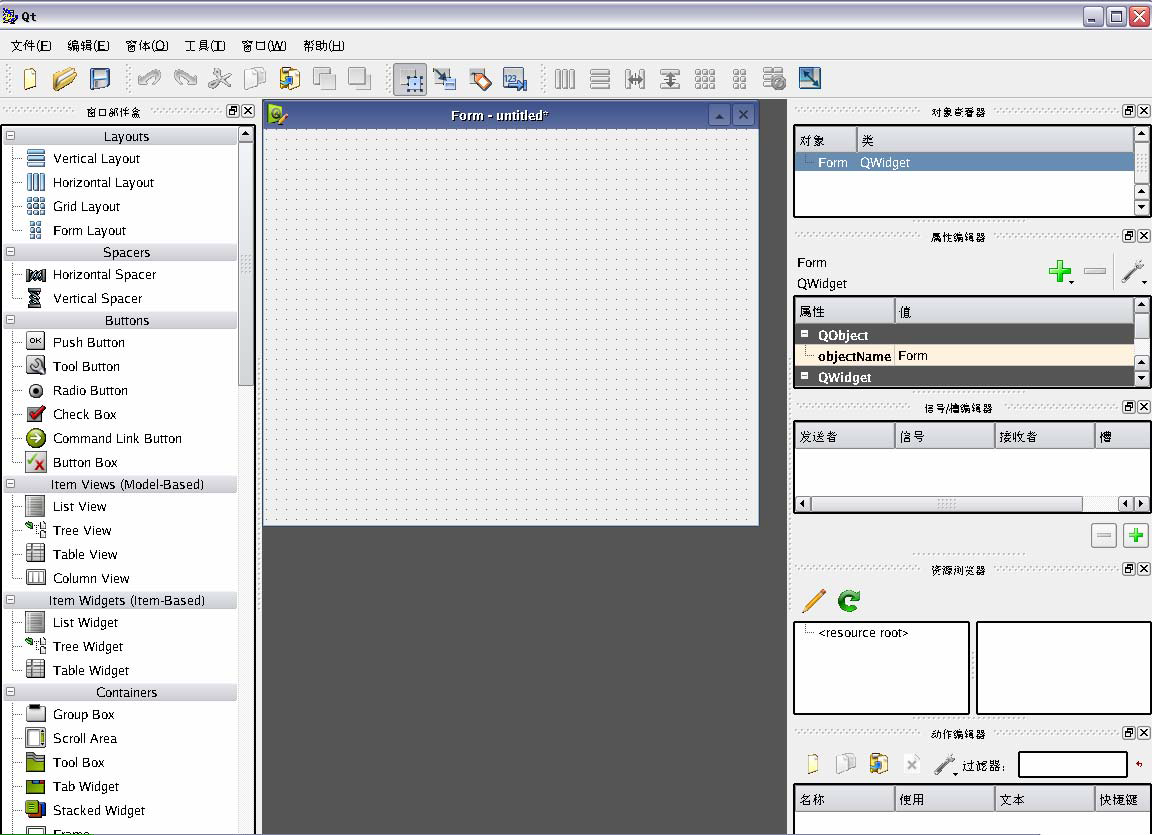Click the Save form toolbar icon

pyautogui.click(x=100, y=79)
